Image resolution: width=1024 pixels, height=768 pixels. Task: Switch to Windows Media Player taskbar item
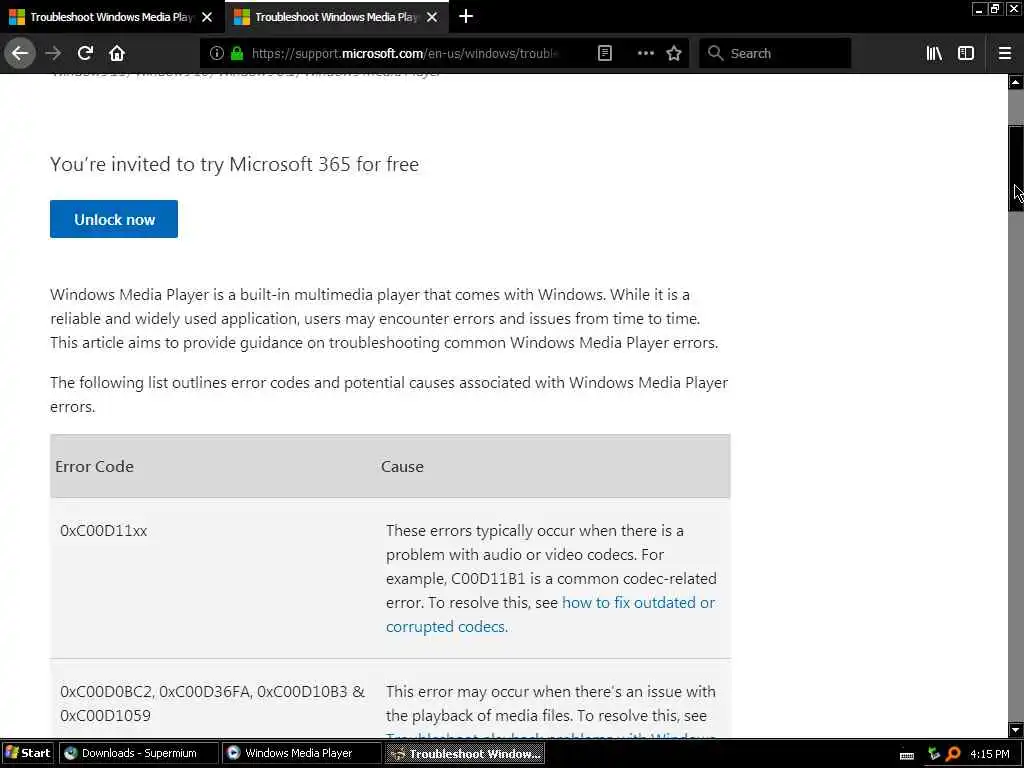[x=301, y=753]
